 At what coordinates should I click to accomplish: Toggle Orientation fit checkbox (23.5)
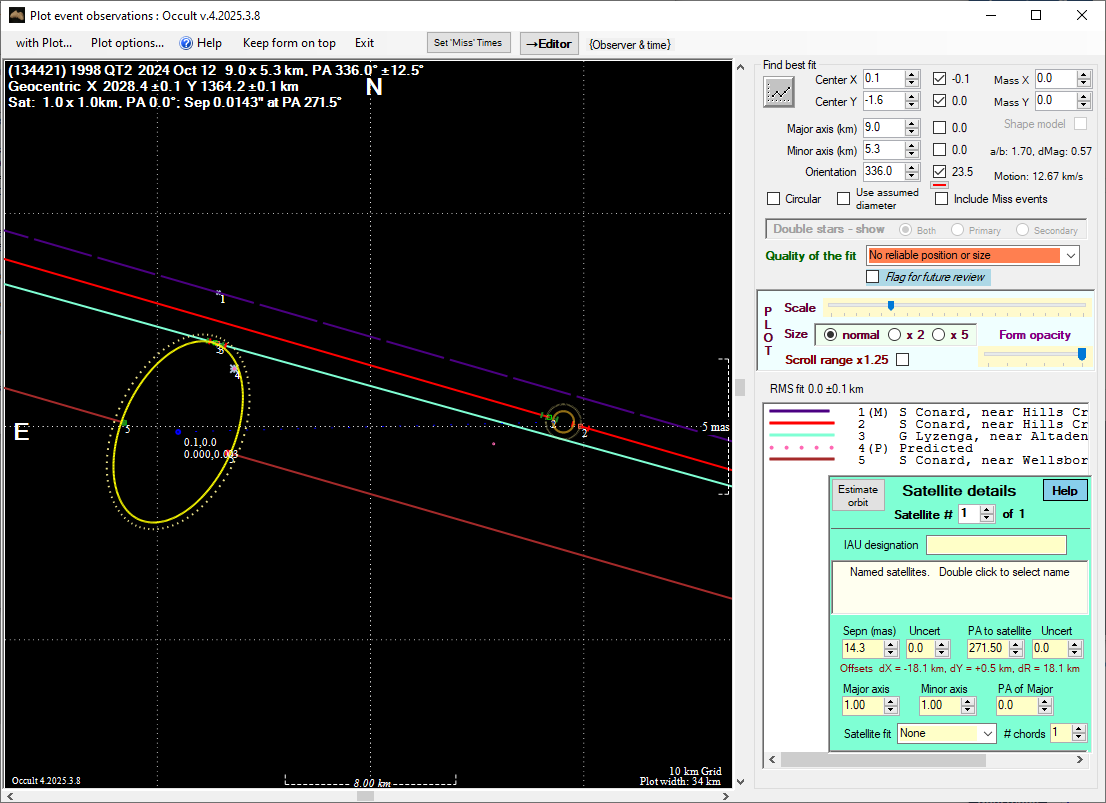[x=939, y=171]
